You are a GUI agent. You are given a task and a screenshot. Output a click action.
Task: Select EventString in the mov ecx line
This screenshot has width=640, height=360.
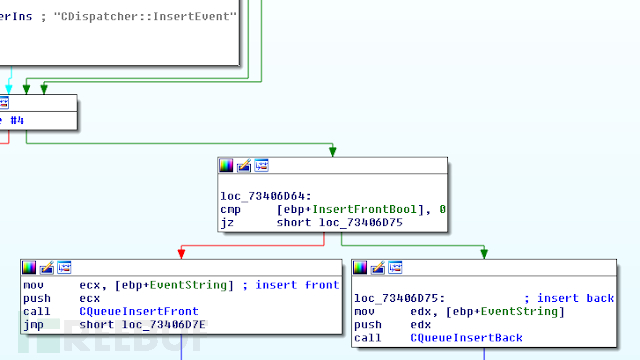(188, 285)
